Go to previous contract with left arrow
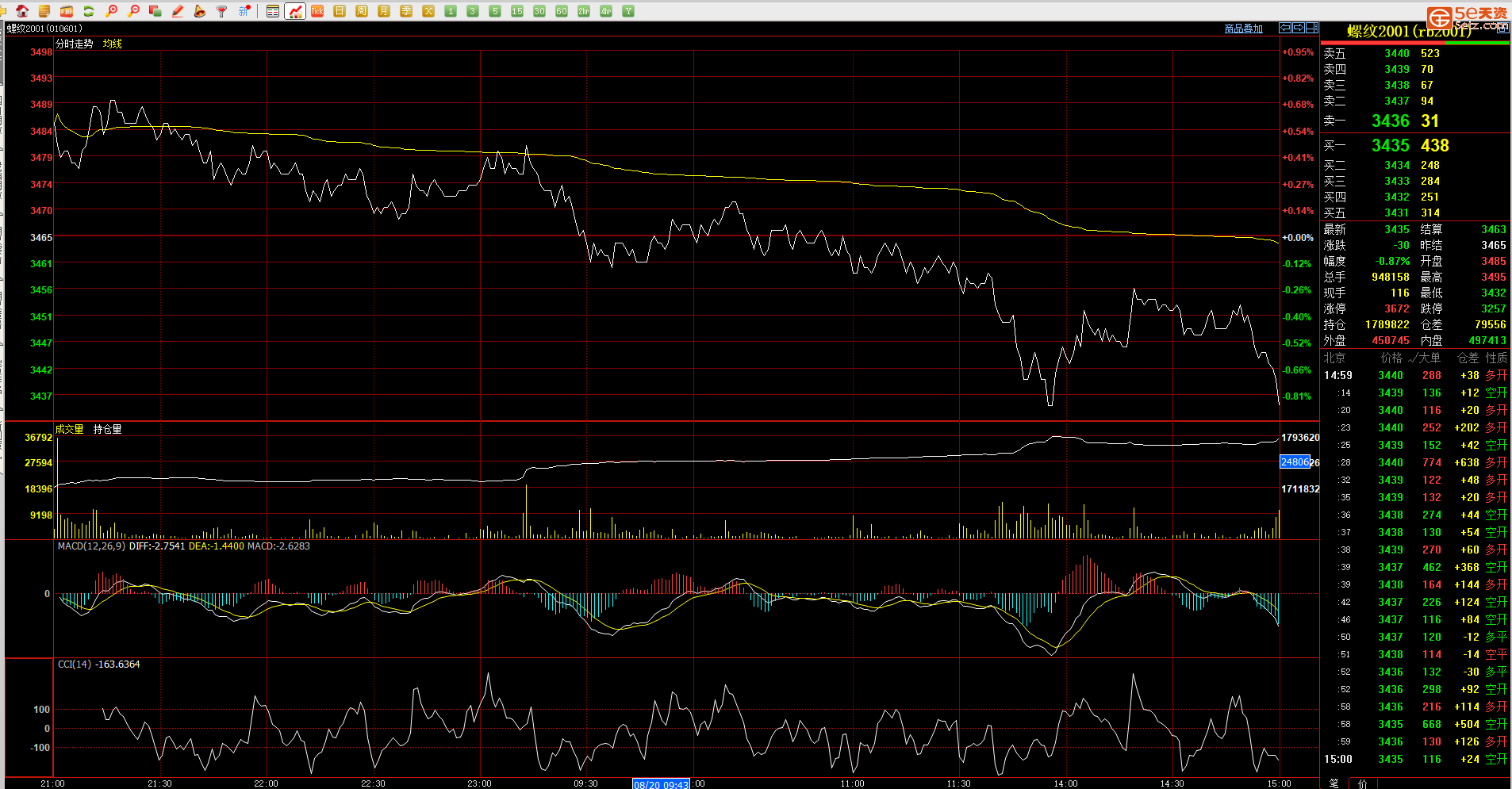1512x789 pixels. (1285, 28)
